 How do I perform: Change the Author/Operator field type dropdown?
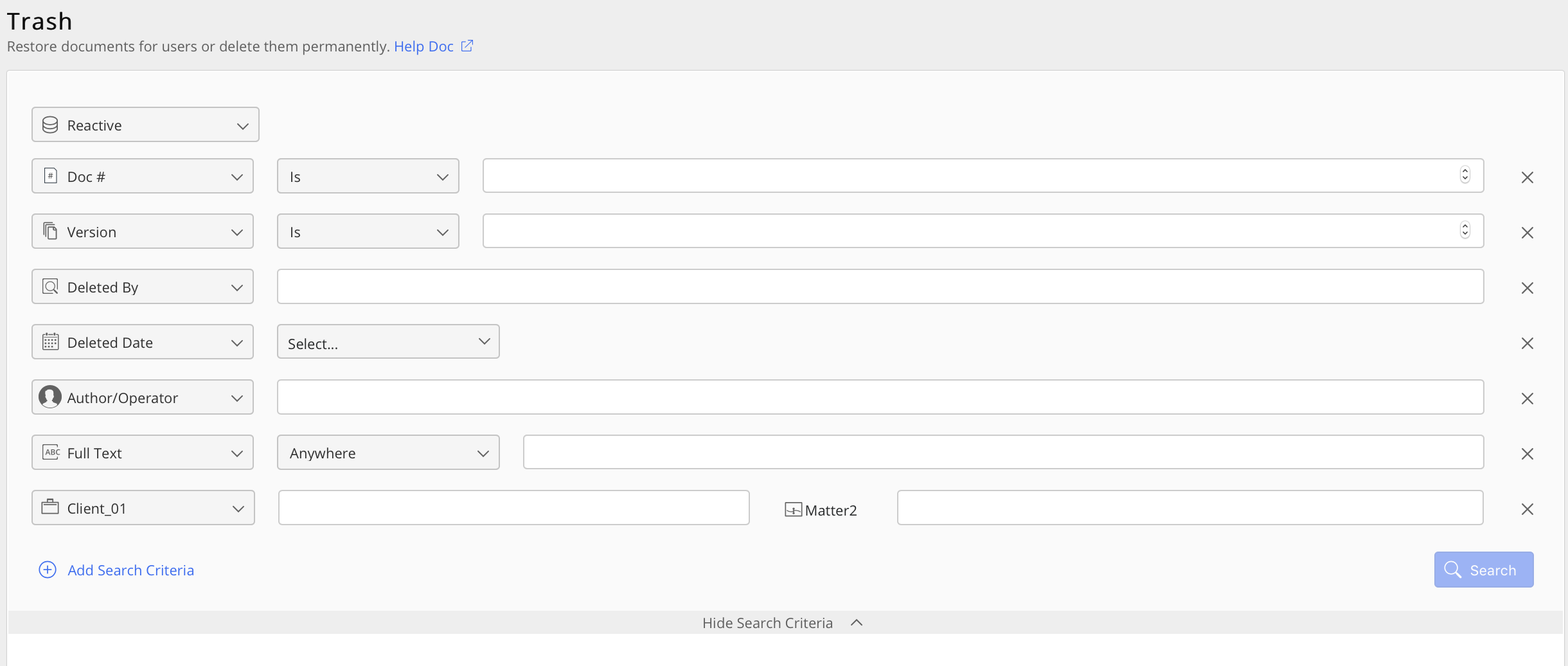[143, 397]
